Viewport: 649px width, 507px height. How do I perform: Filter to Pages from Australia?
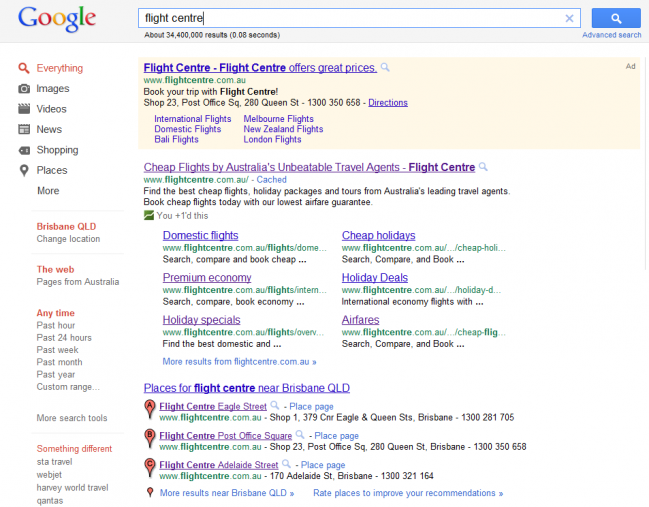tap(77, 282)
